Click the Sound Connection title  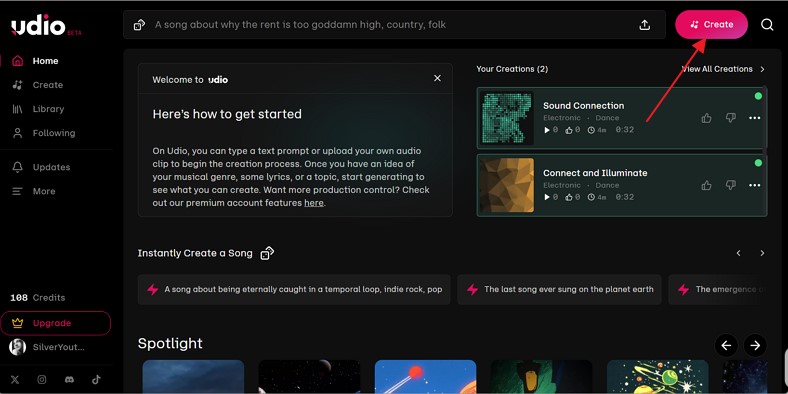(x=583, y=106)
